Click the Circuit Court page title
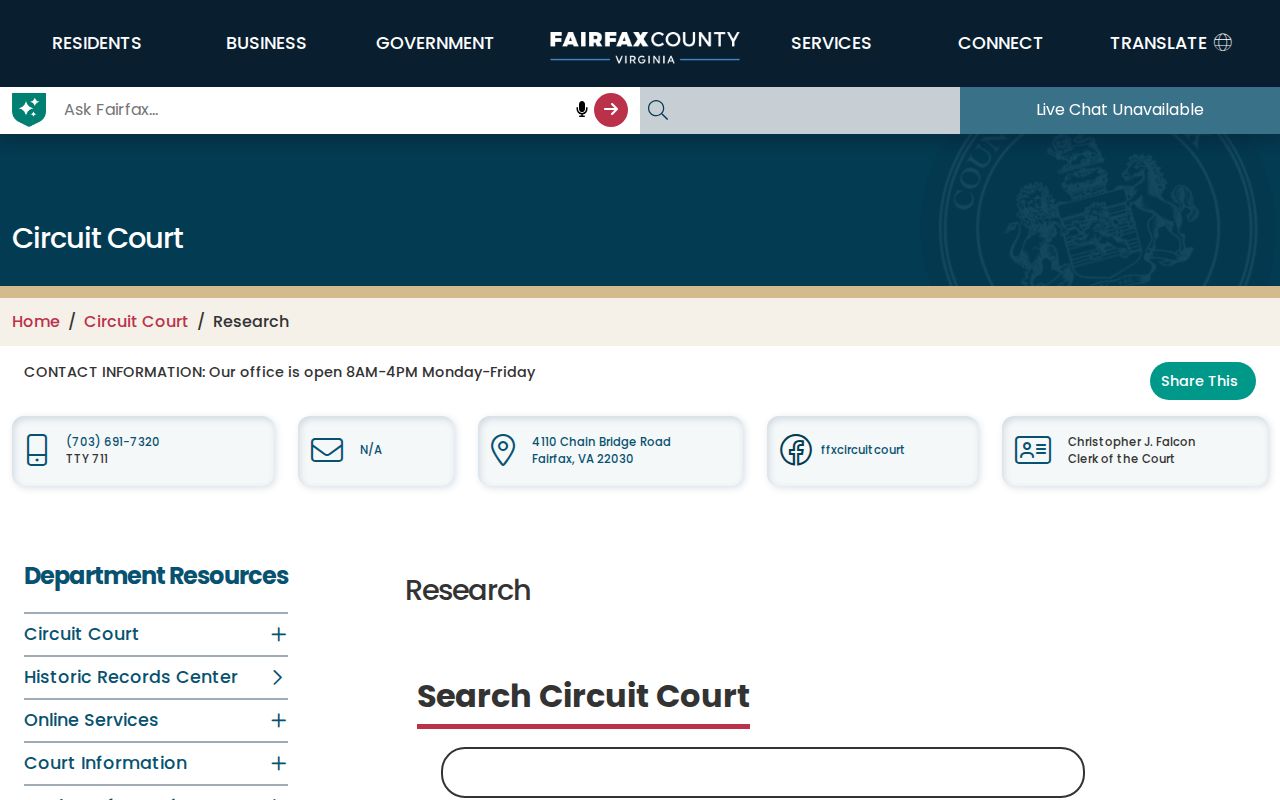The width and height of the screenshot is (1280, 800). [98, 238]
